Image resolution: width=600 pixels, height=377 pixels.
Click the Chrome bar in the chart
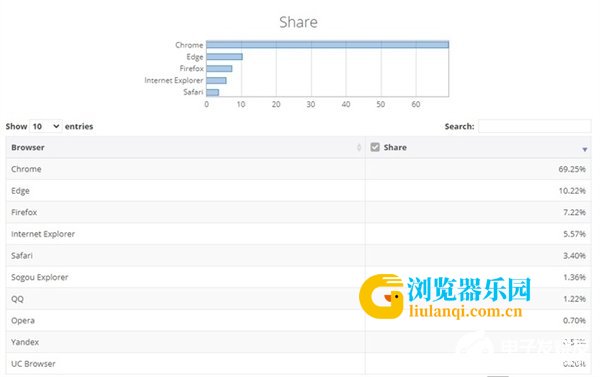[327, 45]
